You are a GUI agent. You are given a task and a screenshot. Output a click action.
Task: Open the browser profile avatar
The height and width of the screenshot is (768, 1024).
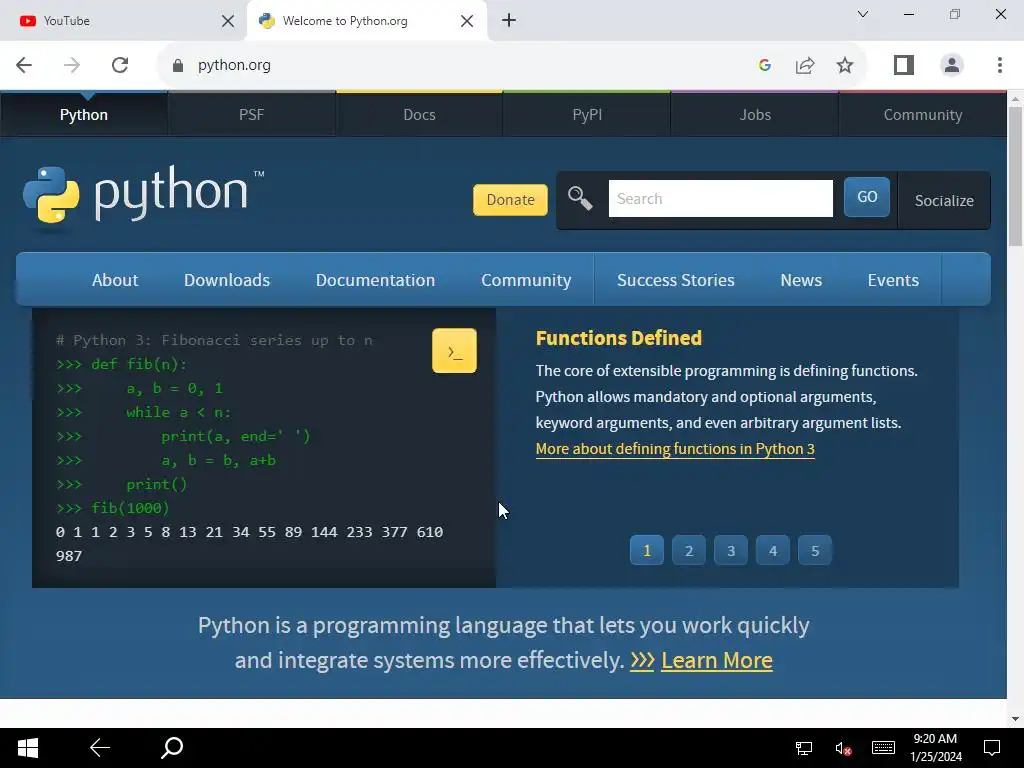(952, 65)
